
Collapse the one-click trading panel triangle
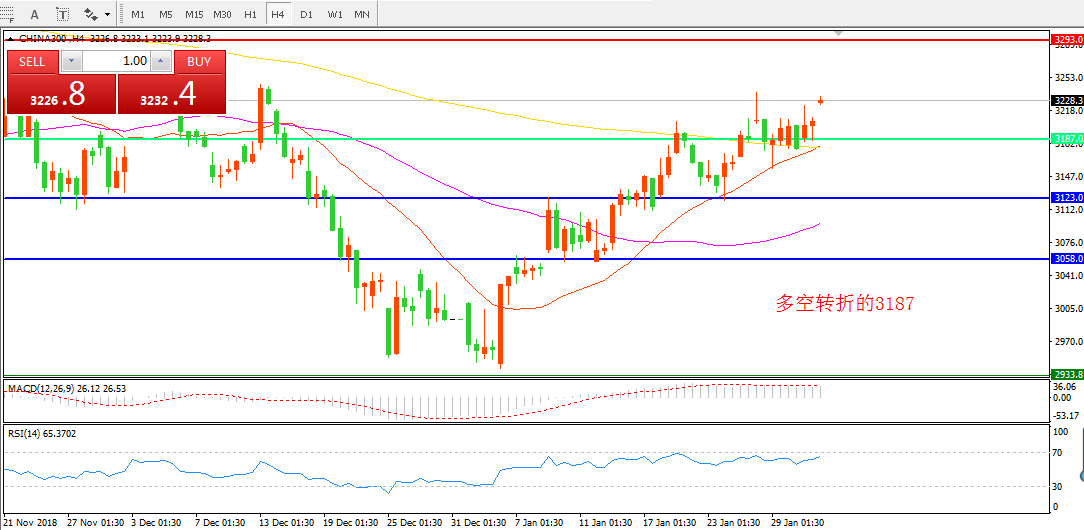click(11, 39)
